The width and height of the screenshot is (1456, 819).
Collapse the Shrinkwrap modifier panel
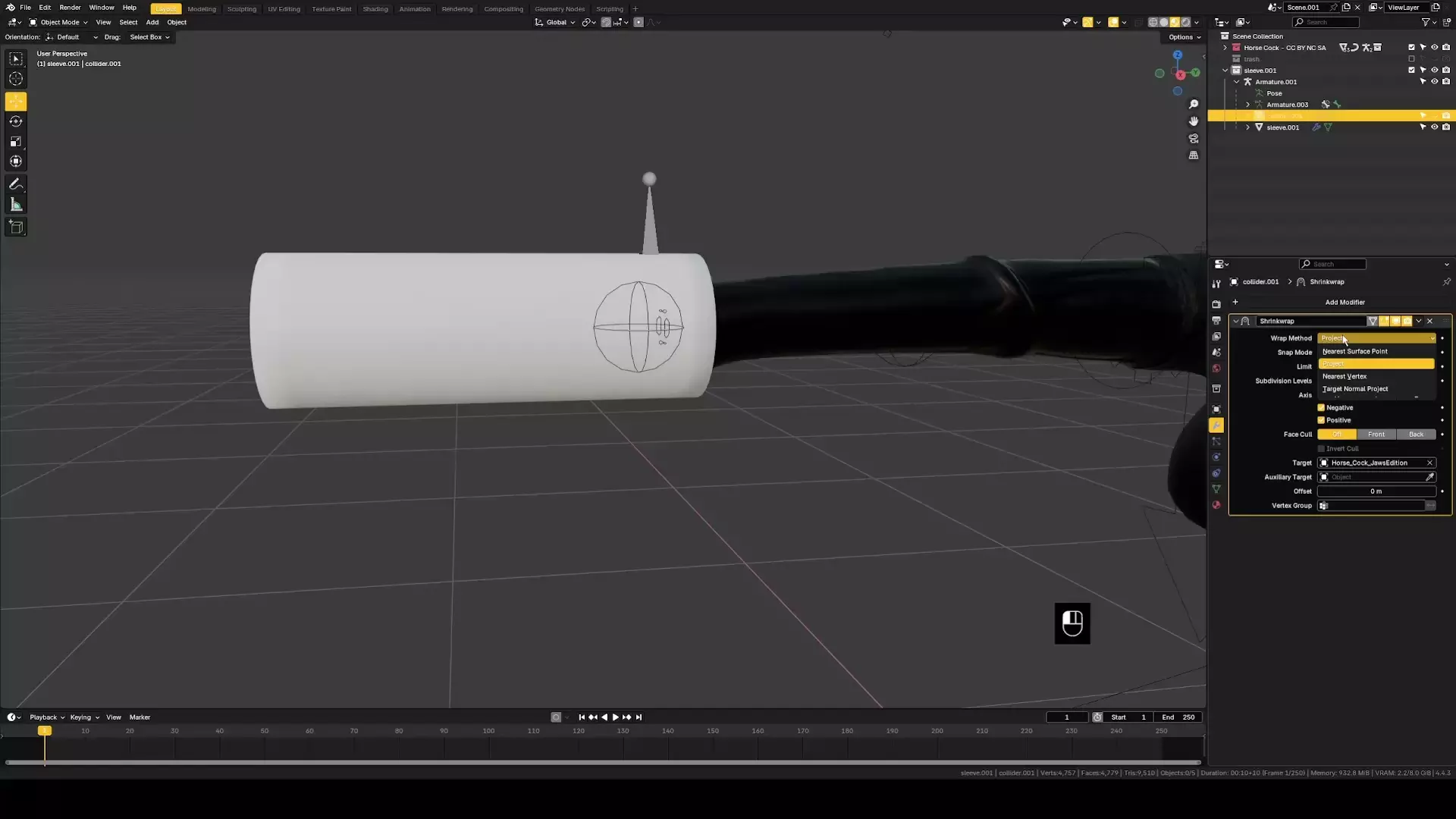[x=1236, y=322]
